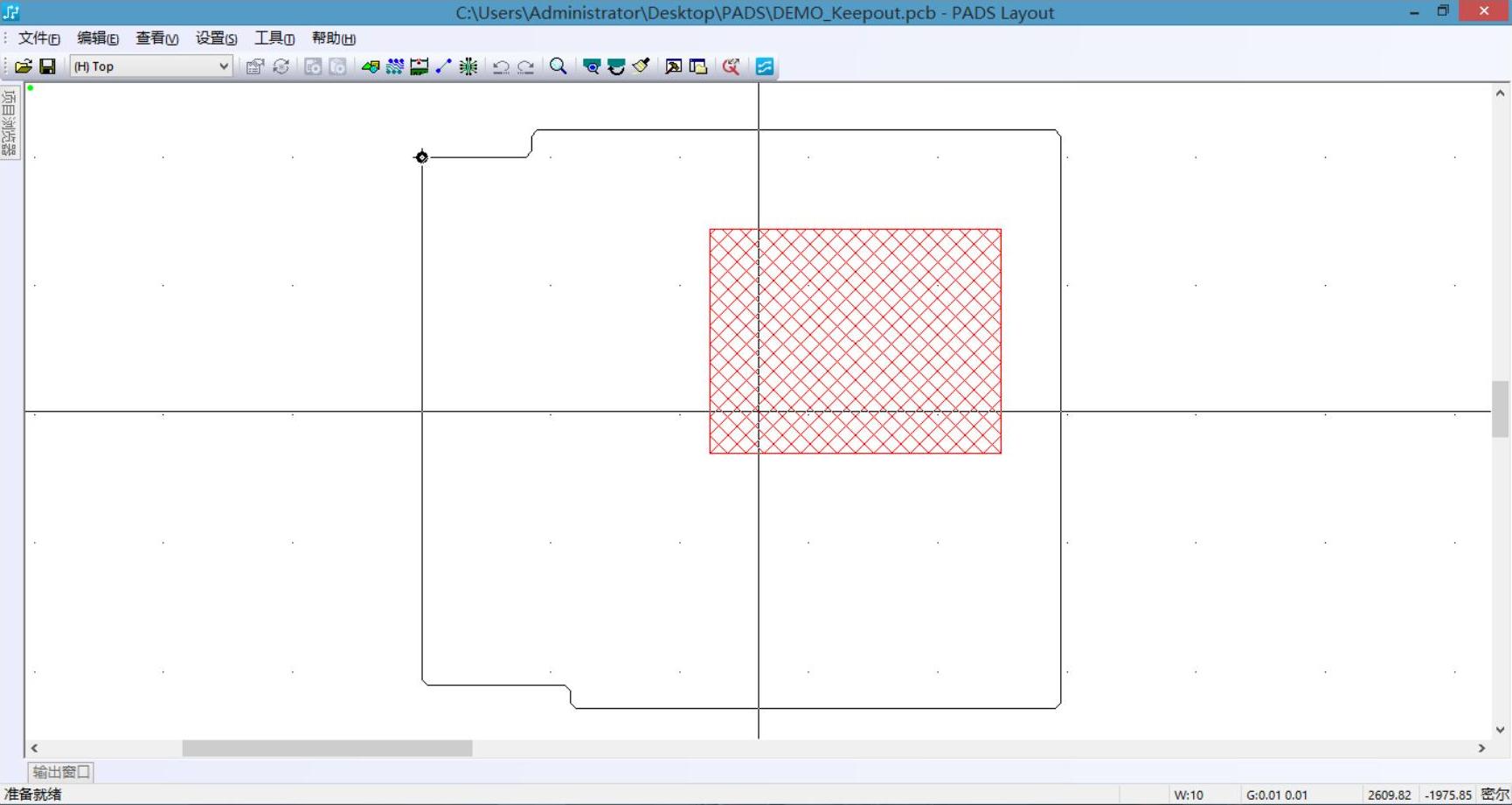Screen dimensions: 1512x805
Task: Toggle the Project Explorer icon
Action: pos(698,66)
